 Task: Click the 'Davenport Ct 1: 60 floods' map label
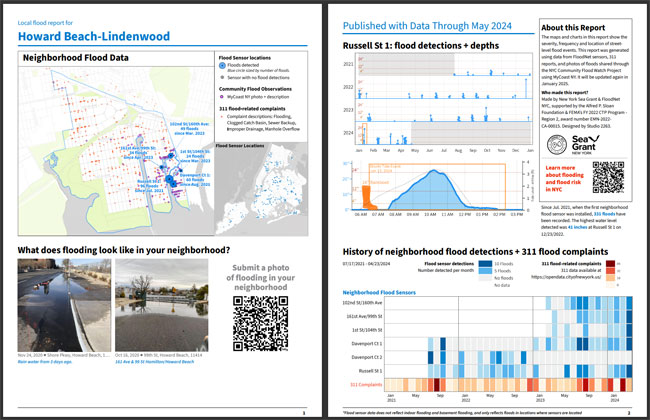[x=195, y=180]
